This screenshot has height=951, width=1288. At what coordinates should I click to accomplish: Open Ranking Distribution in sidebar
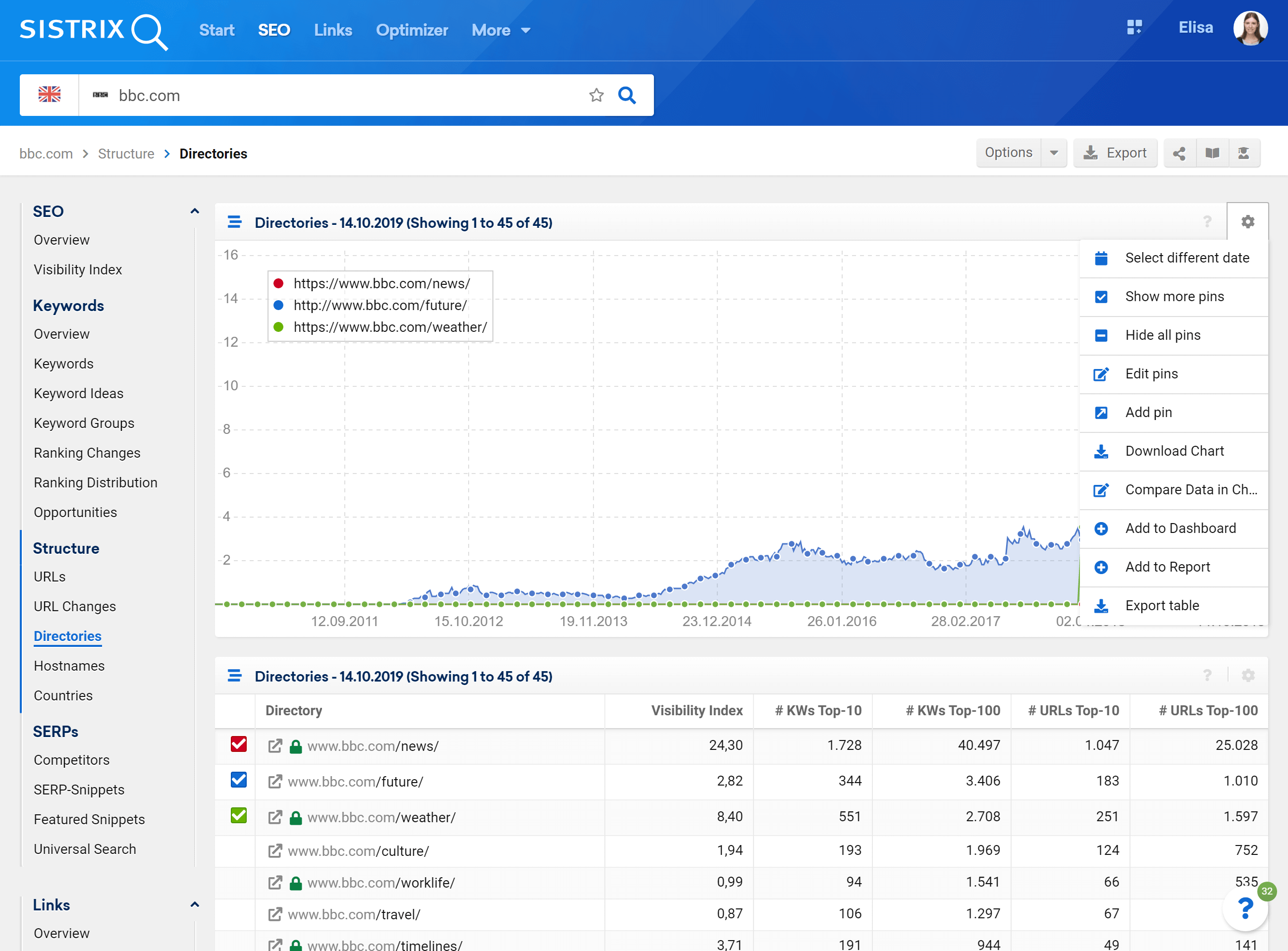click(x=95, y=482)
